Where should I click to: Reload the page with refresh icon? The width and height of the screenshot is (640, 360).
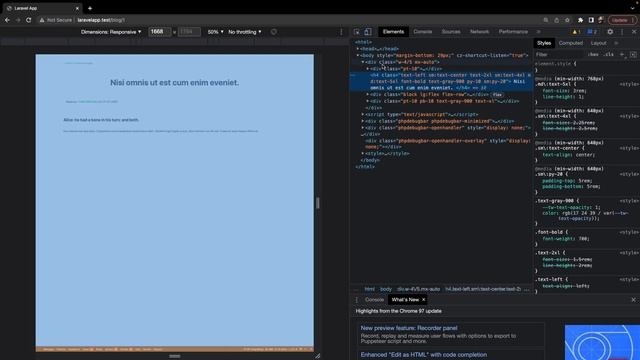click(x=29, y=20)
